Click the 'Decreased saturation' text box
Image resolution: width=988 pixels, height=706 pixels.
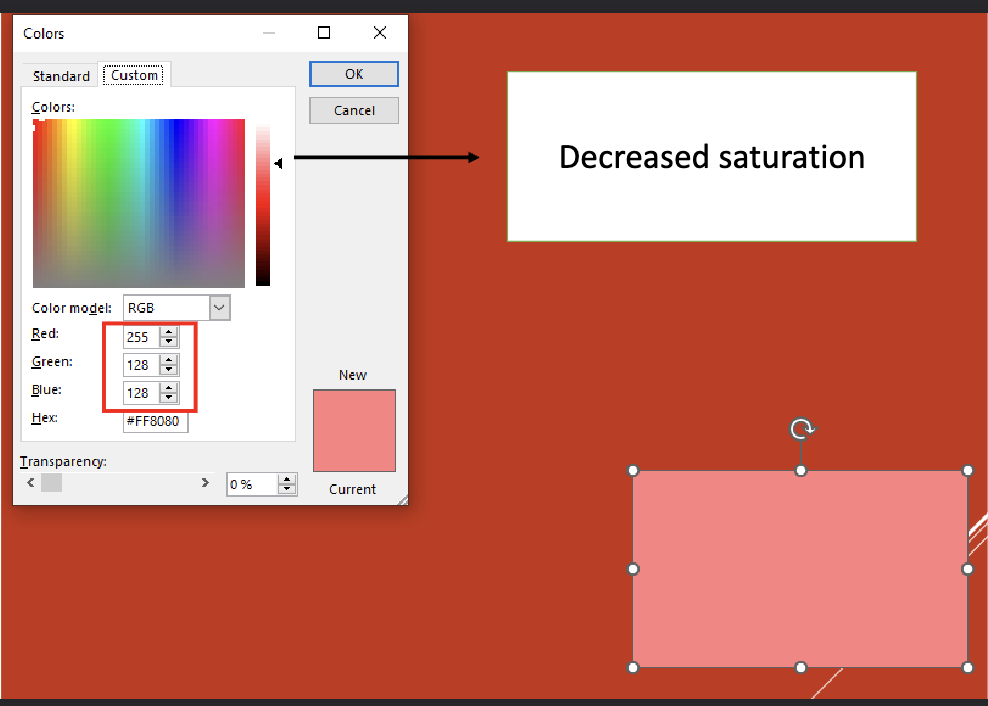point(711,156)
